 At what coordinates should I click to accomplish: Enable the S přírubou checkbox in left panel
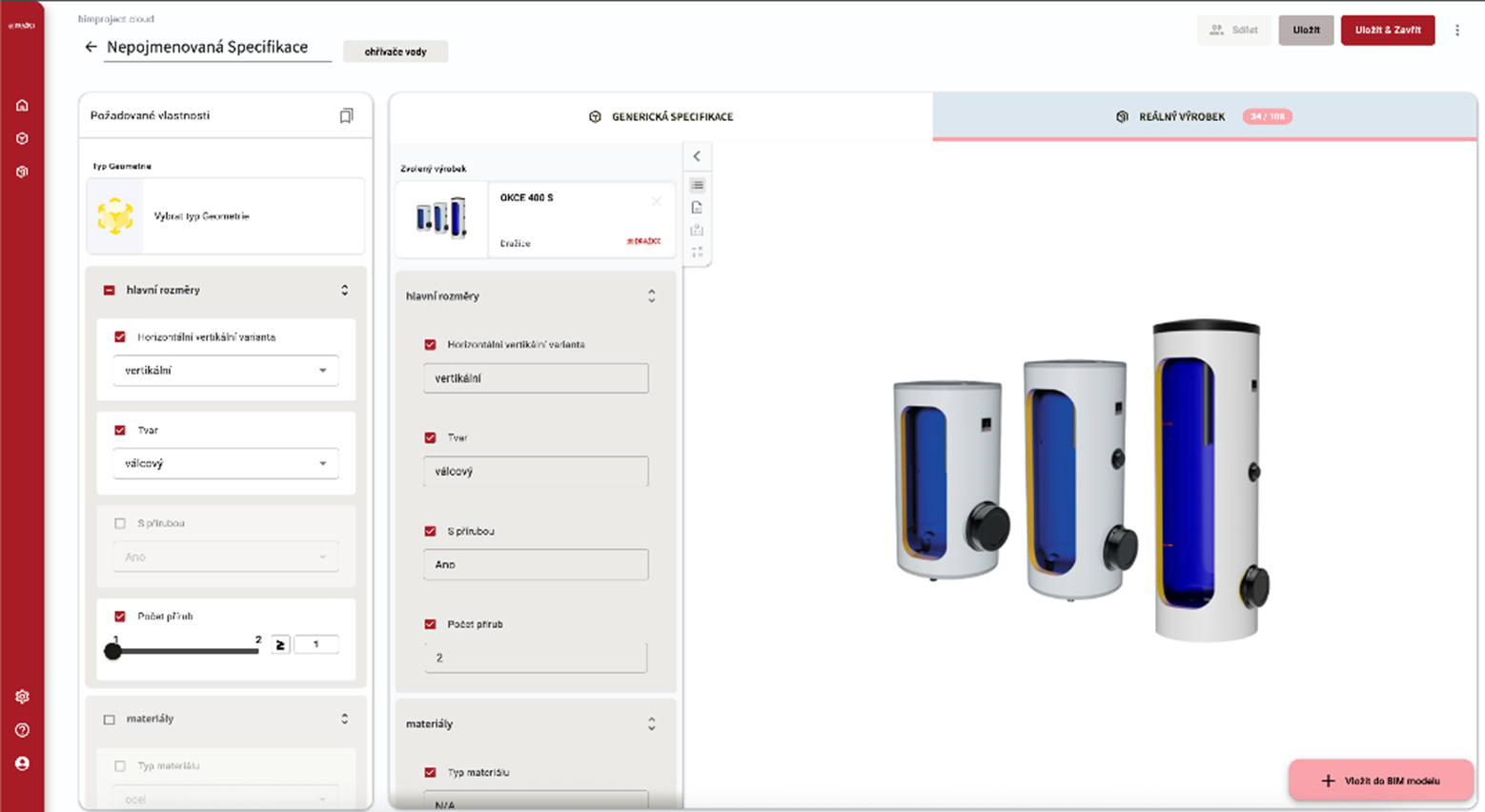pos(120,523)
